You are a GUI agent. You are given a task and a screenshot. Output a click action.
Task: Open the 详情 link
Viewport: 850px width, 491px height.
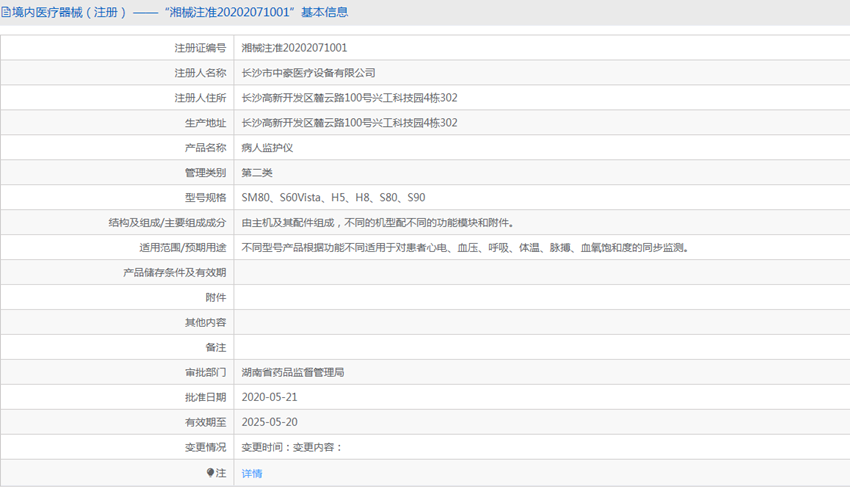pos(252,473)
